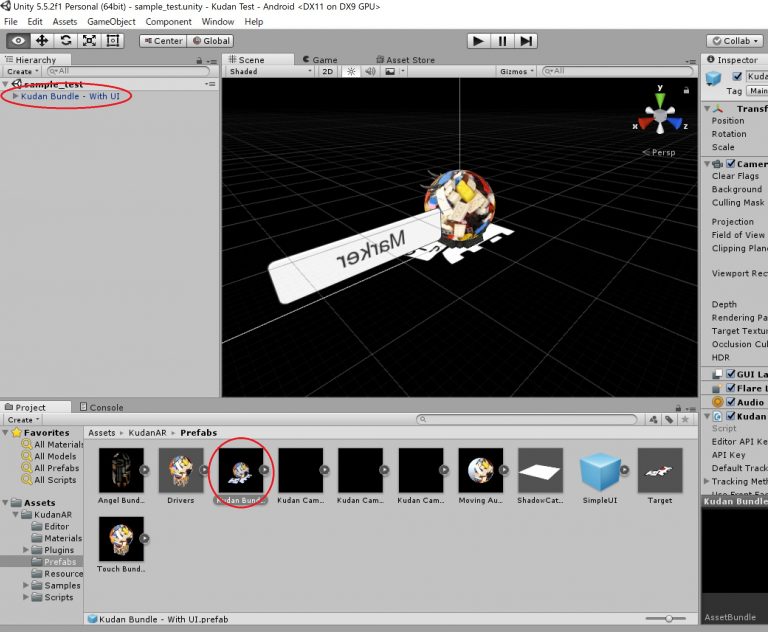The height and width of the screenshot is (632, 768).
Task: Expand the Samples folder
Action: [x=26, y=585]
